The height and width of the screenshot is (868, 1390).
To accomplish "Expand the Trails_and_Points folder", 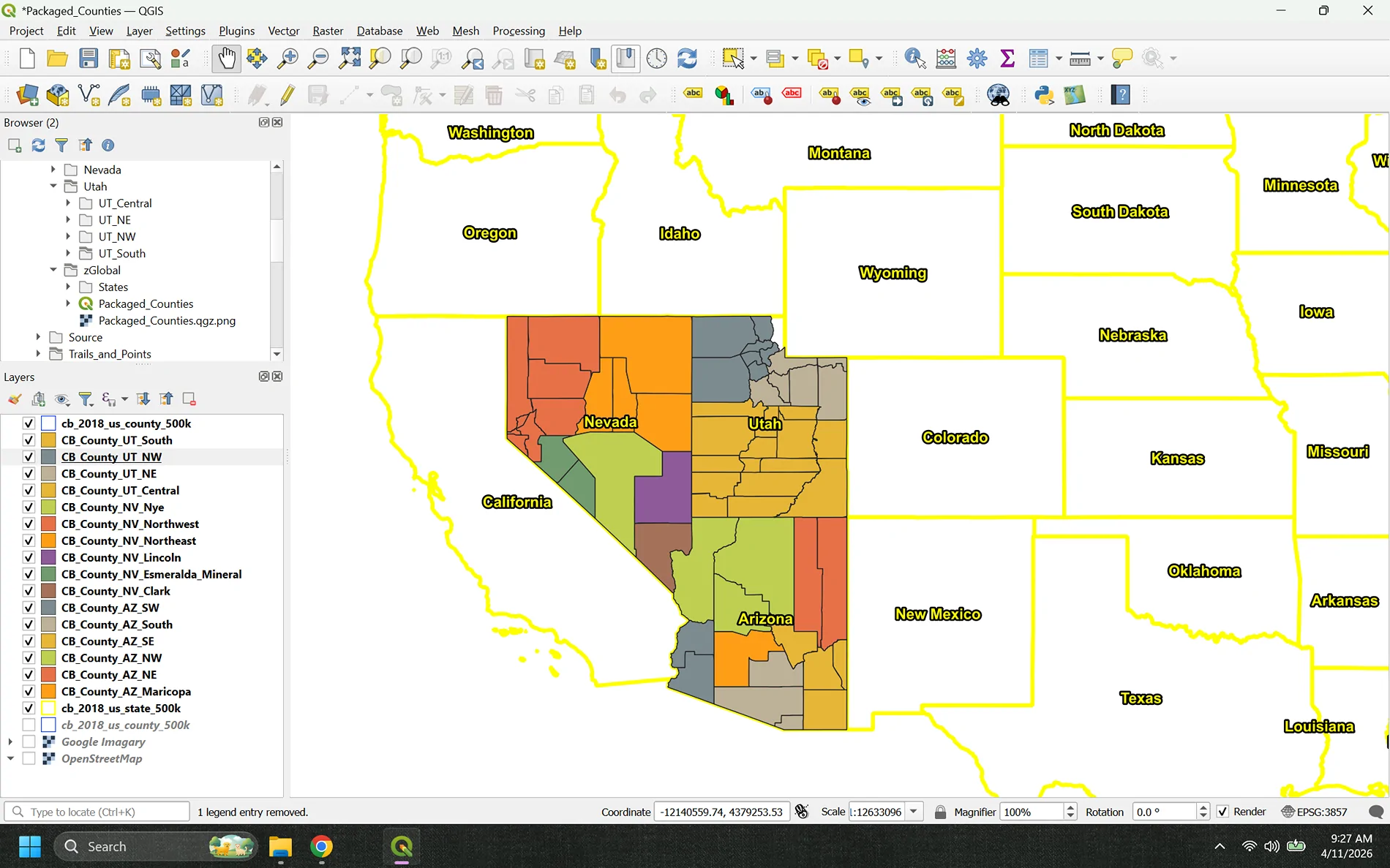I will point(38,355).
